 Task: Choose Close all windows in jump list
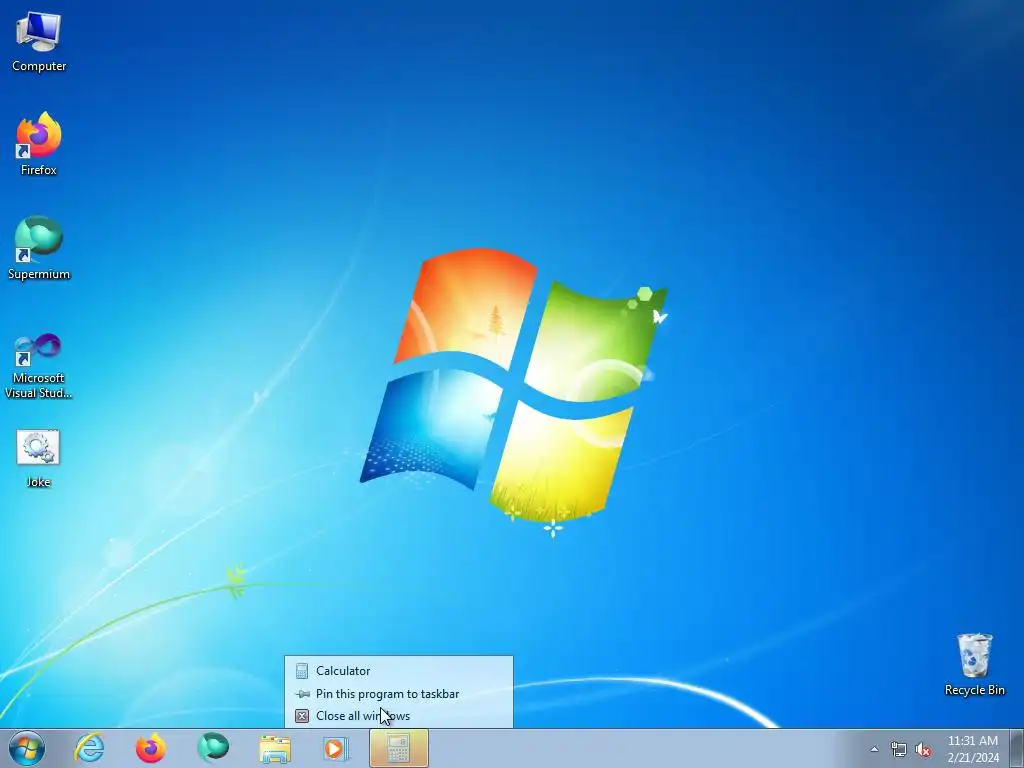[x=398, y=716]
